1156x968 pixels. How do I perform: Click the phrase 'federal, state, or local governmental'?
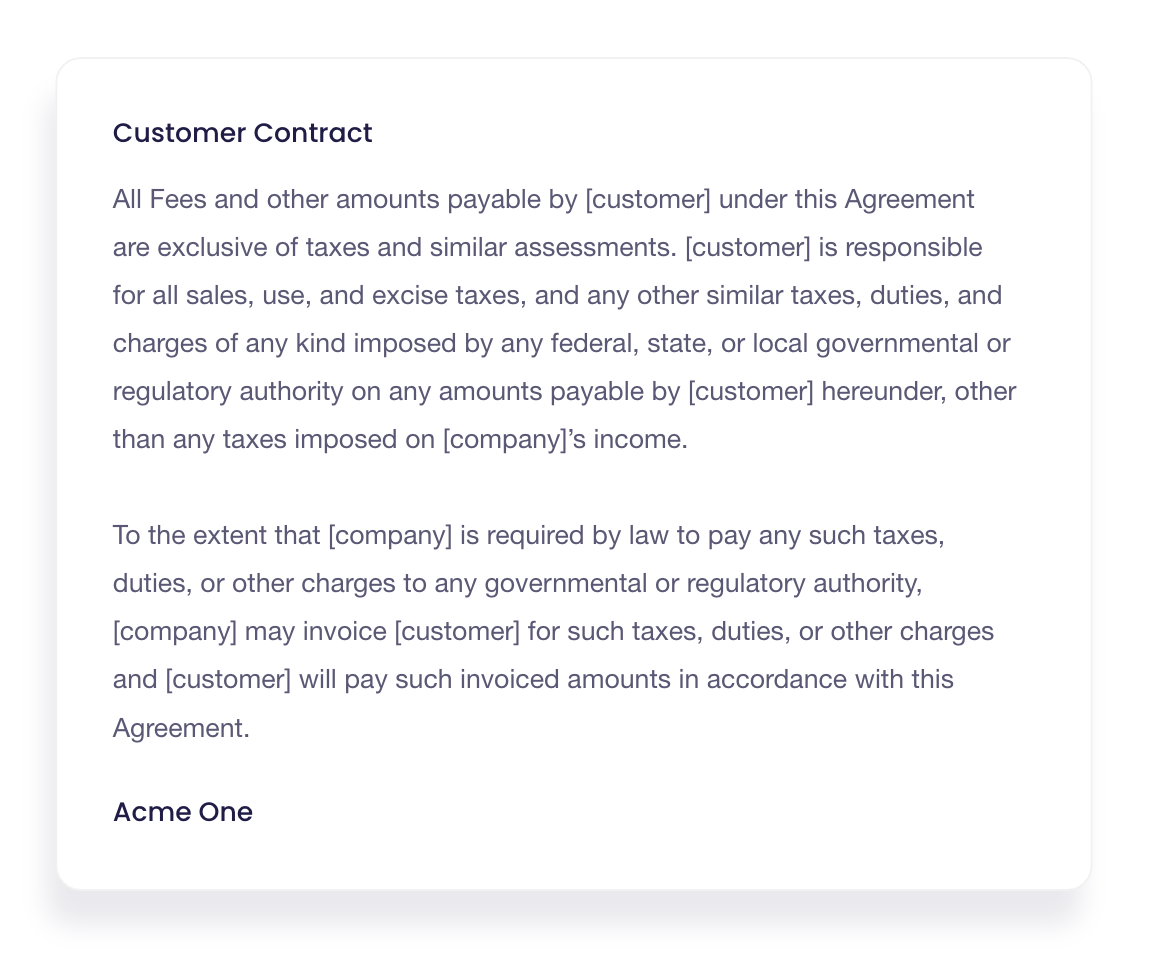click(765, 344)
